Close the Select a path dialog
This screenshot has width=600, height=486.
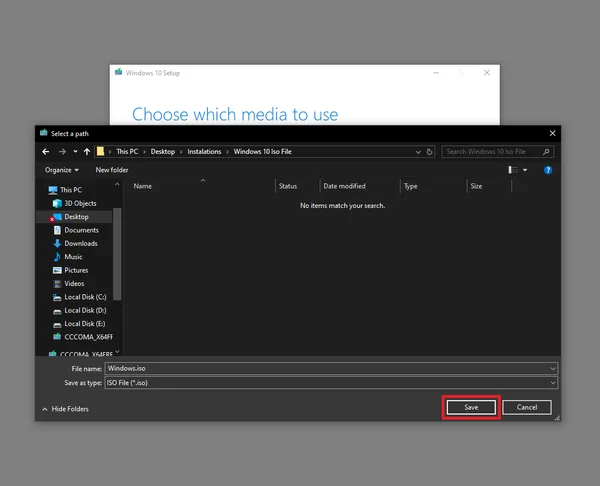[553, 133]
